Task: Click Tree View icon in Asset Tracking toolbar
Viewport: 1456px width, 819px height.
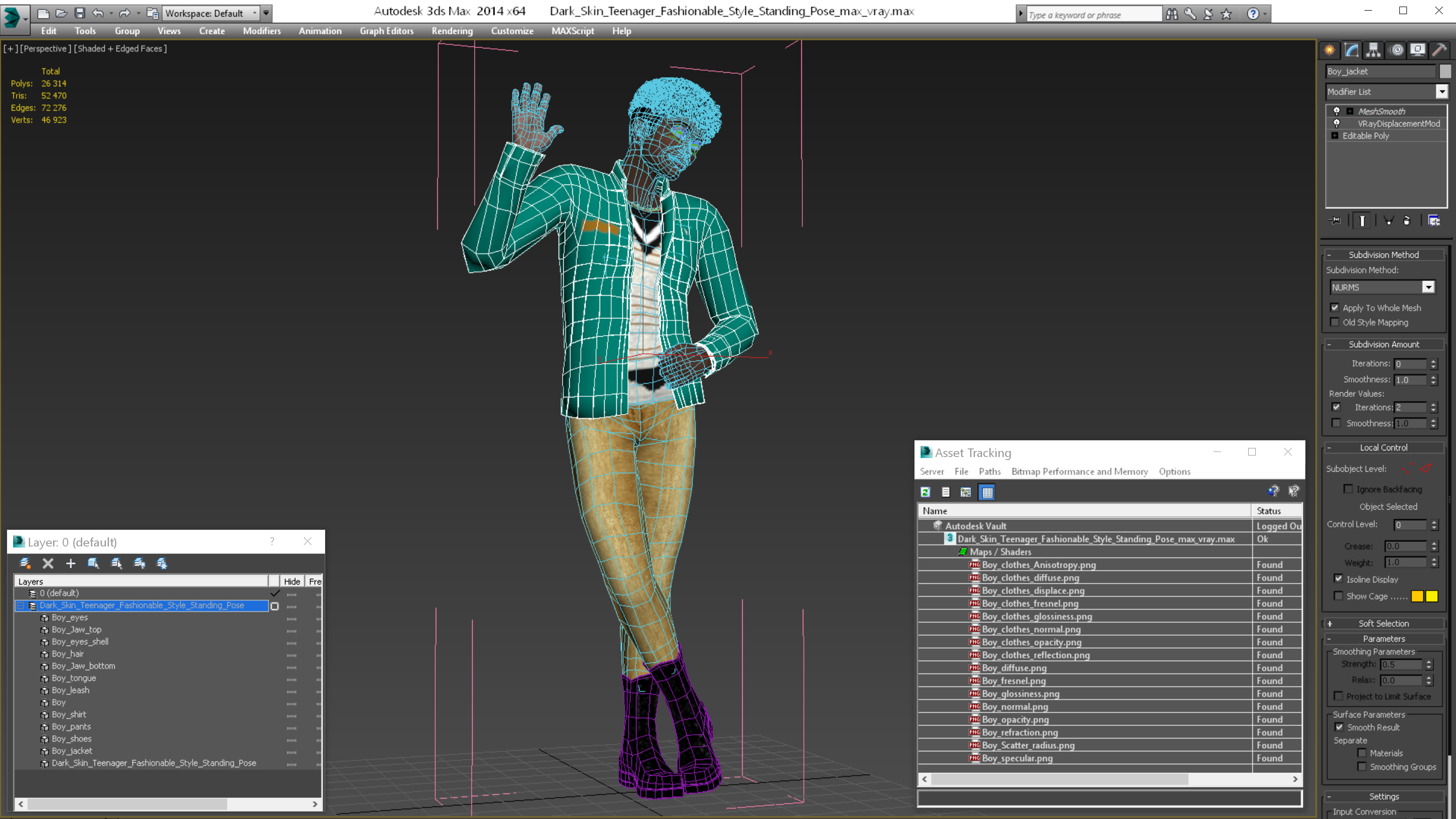Action: pyautogui.click(x=966, y=492)
